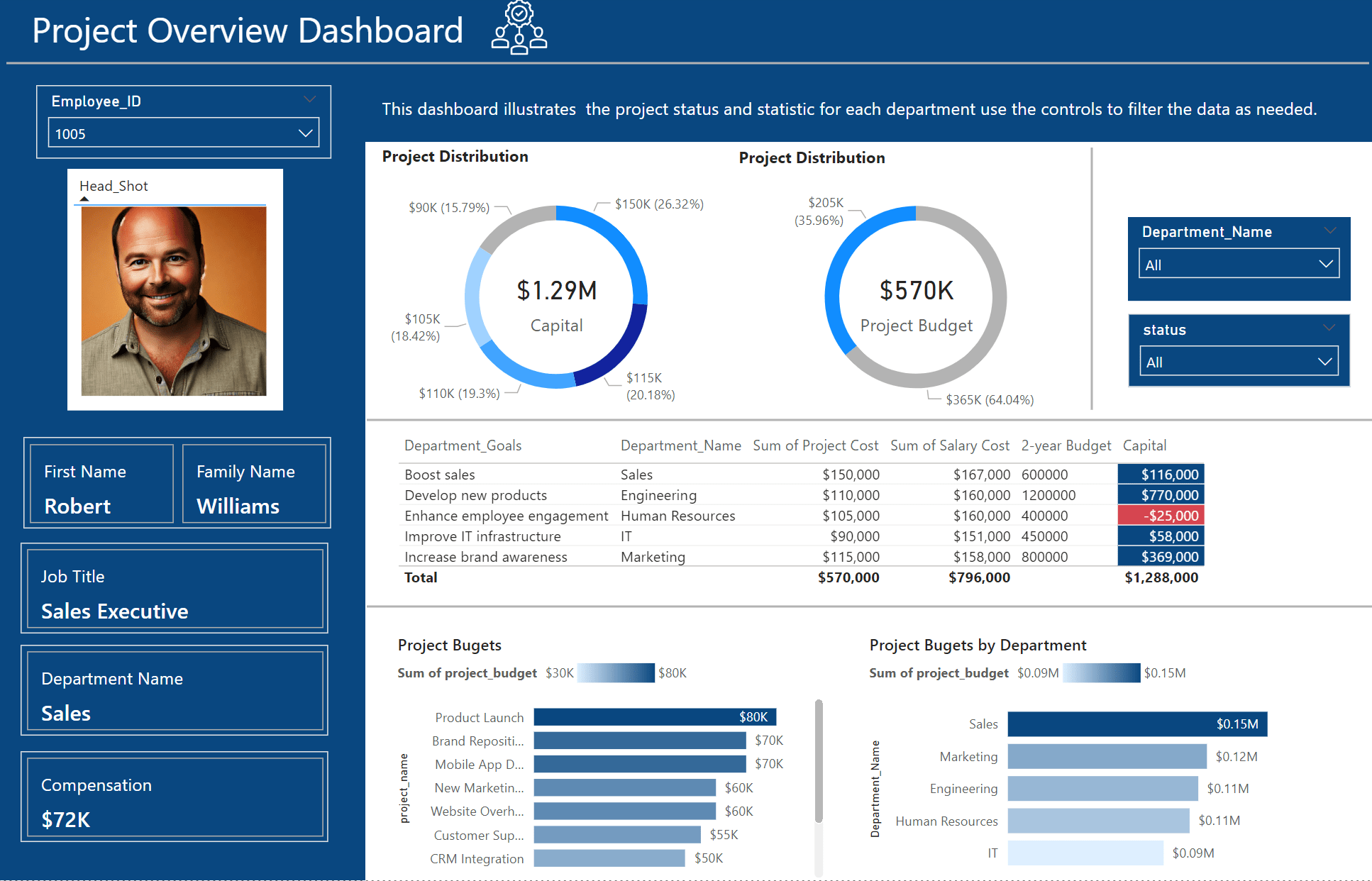Image resolution: width=1372 pixels, height=881 pixels.
Task: Open the Employee_ID dropdown showing 1005
Action: pyautogui.click(x=305, y=133)
